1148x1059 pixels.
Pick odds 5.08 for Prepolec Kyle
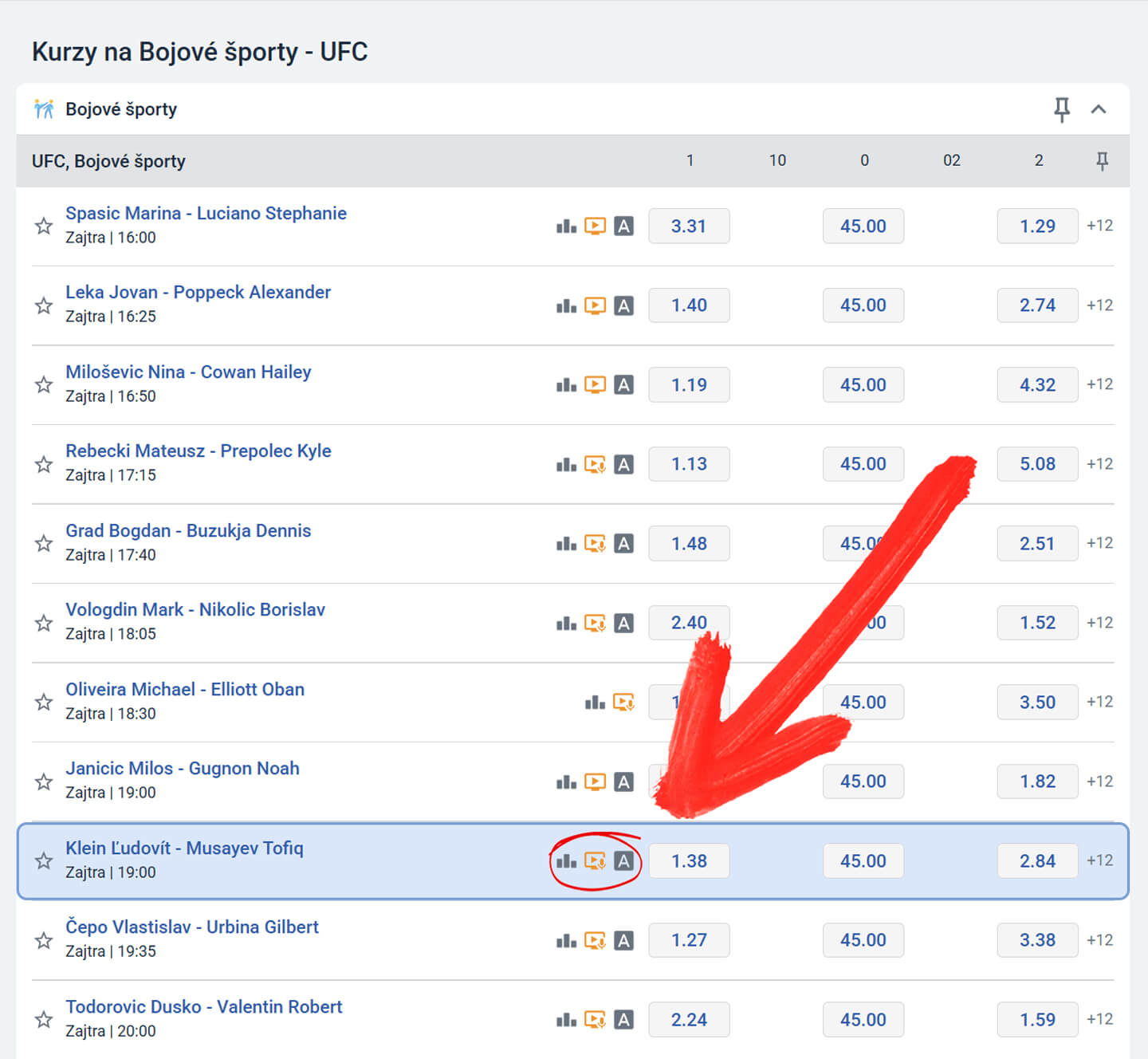1037,464
